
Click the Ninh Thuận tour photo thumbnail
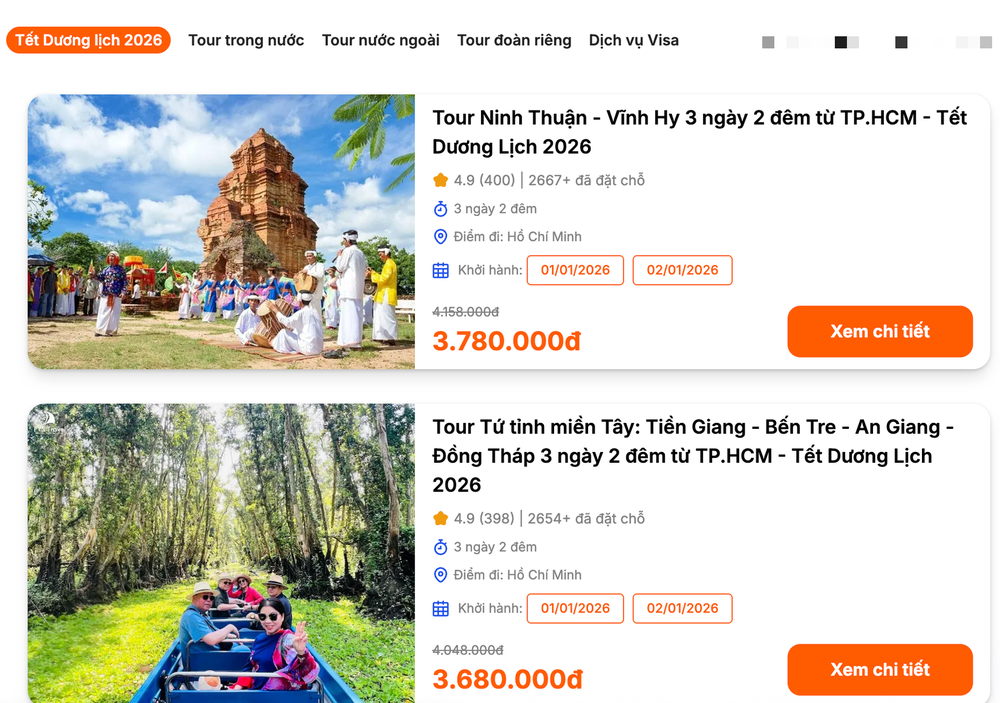click(x=221, y=231)
